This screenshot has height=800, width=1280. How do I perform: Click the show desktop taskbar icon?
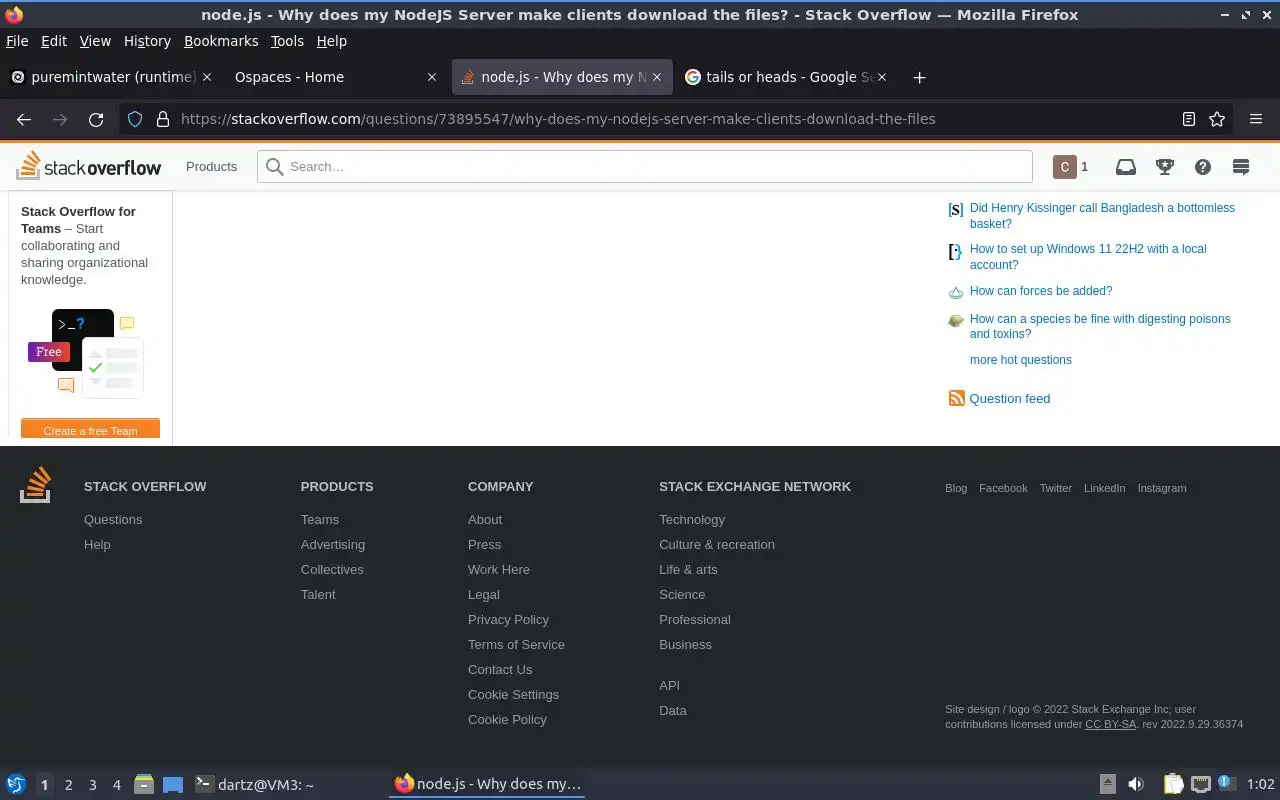[x=173, y=784]
